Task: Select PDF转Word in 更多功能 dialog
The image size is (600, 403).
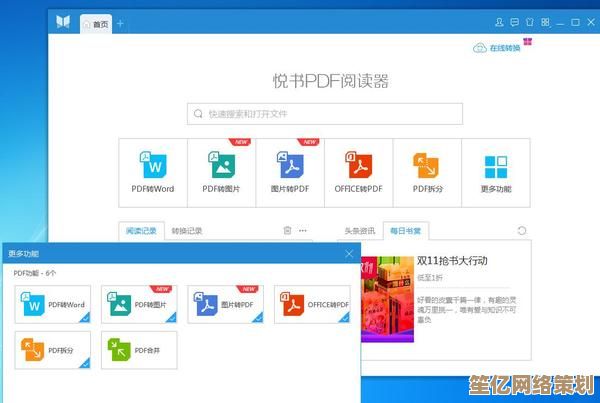Action: [53, 304]
